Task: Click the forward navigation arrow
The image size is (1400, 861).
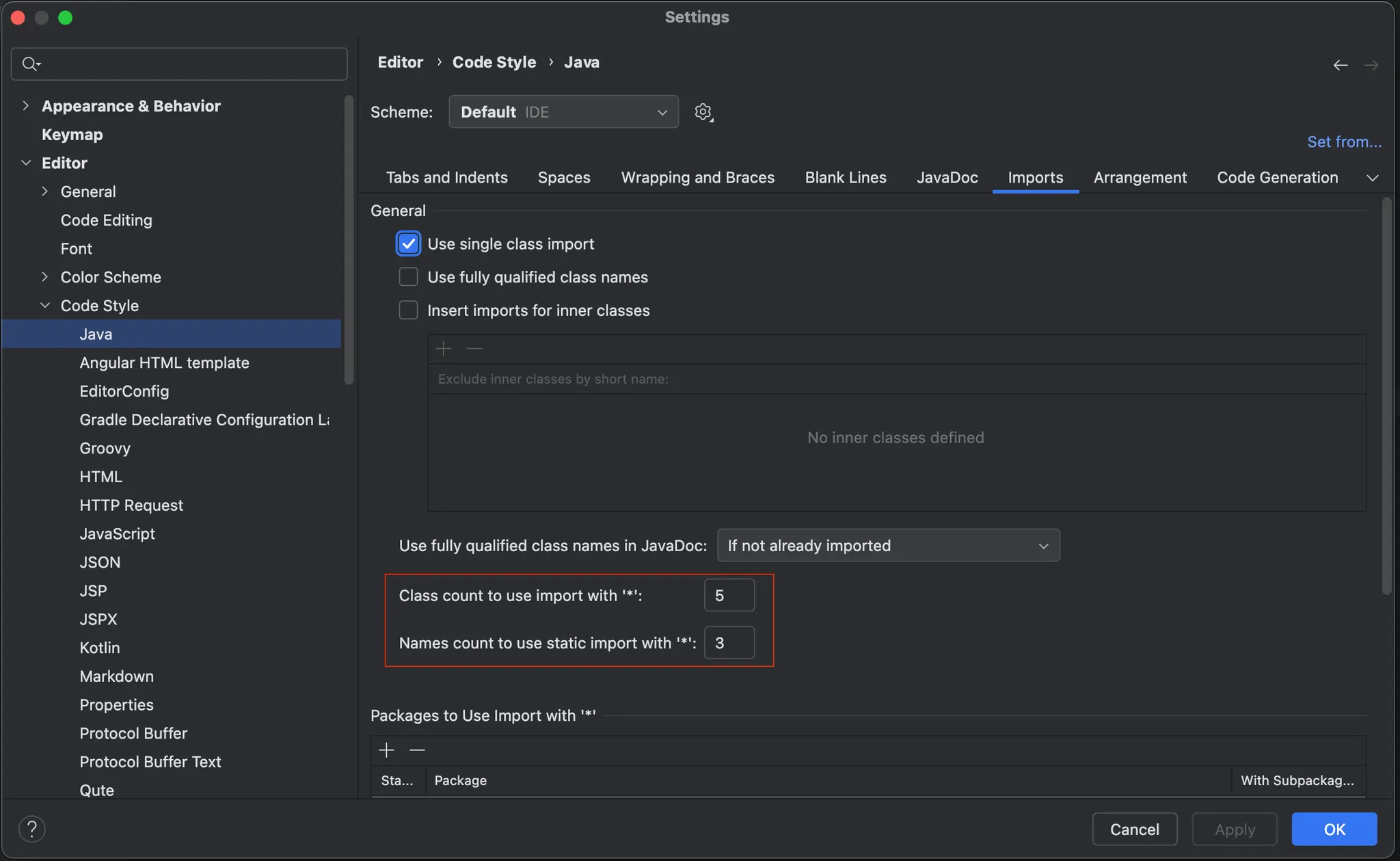Action: coord(1371,65)
